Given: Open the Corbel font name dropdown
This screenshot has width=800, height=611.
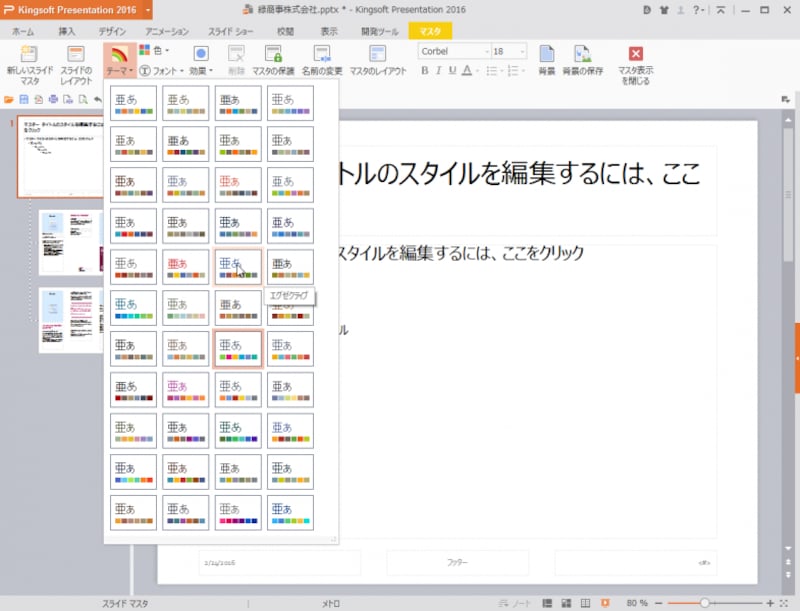Looking at the screenshot, I should (486, 51).
